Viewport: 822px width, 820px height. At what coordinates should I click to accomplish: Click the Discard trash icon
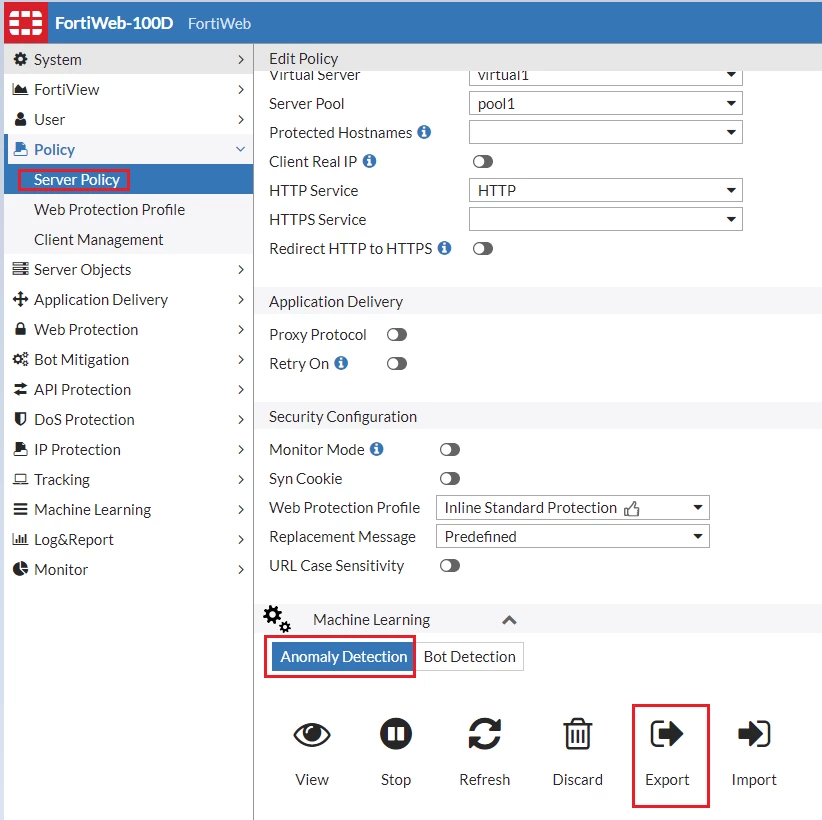coord(578,733)
